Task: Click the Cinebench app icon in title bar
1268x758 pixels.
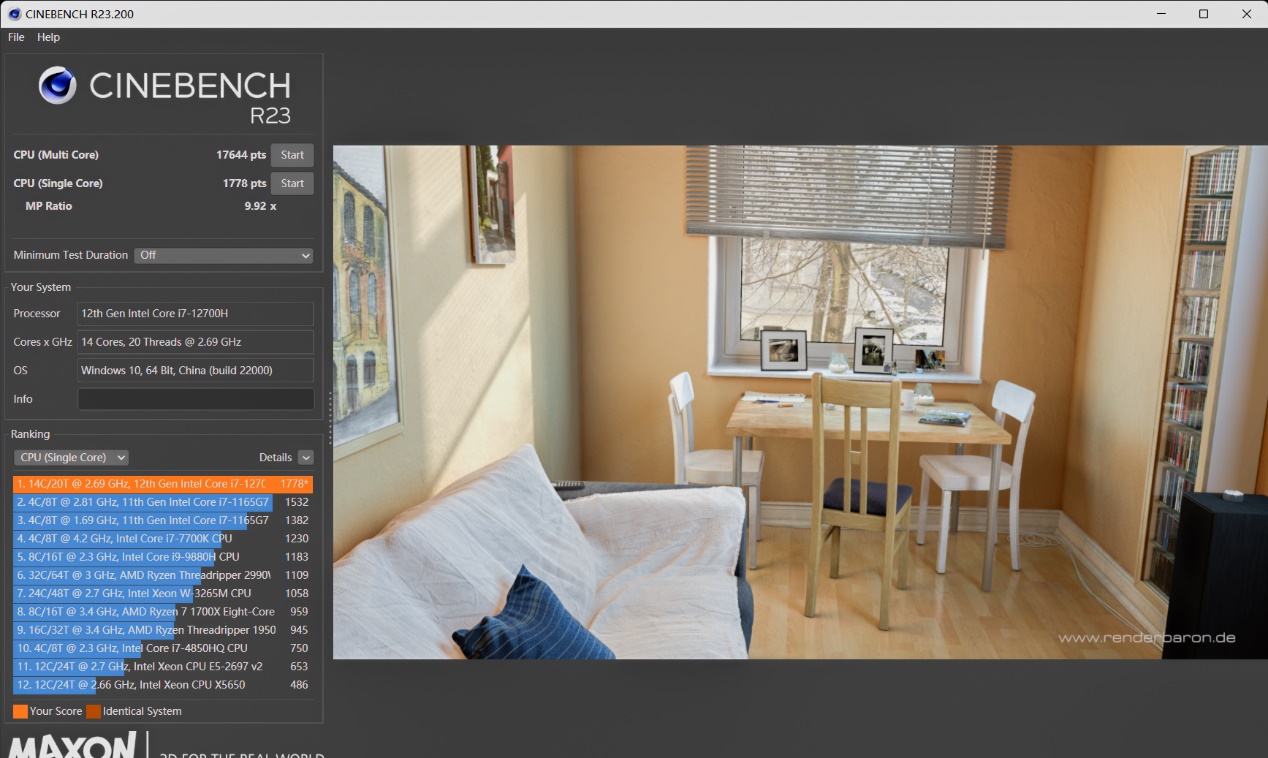Action: (14, 14)
